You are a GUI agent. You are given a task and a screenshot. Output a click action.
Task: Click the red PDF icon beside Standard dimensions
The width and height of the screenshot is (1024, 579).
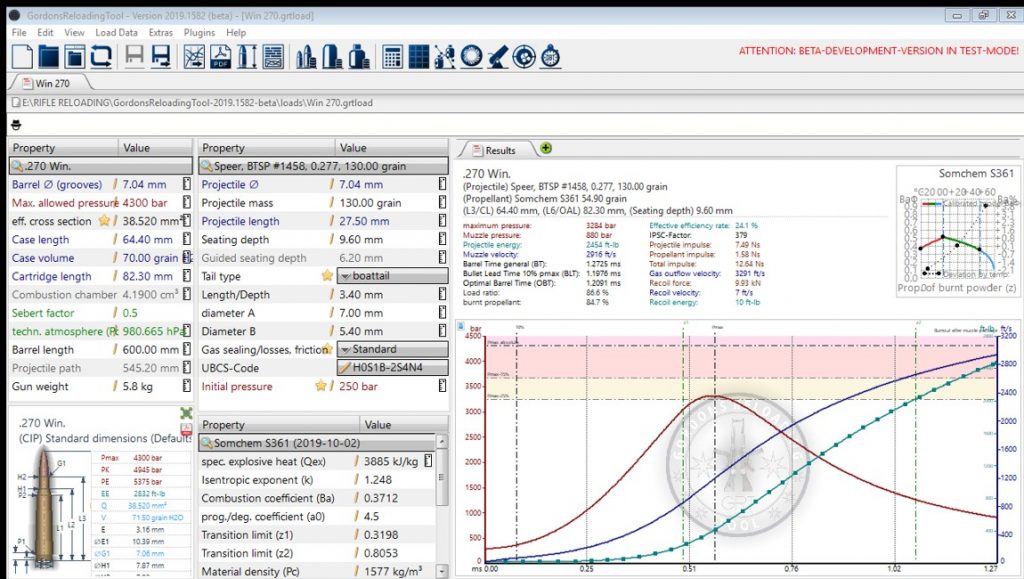pos(186,430)
